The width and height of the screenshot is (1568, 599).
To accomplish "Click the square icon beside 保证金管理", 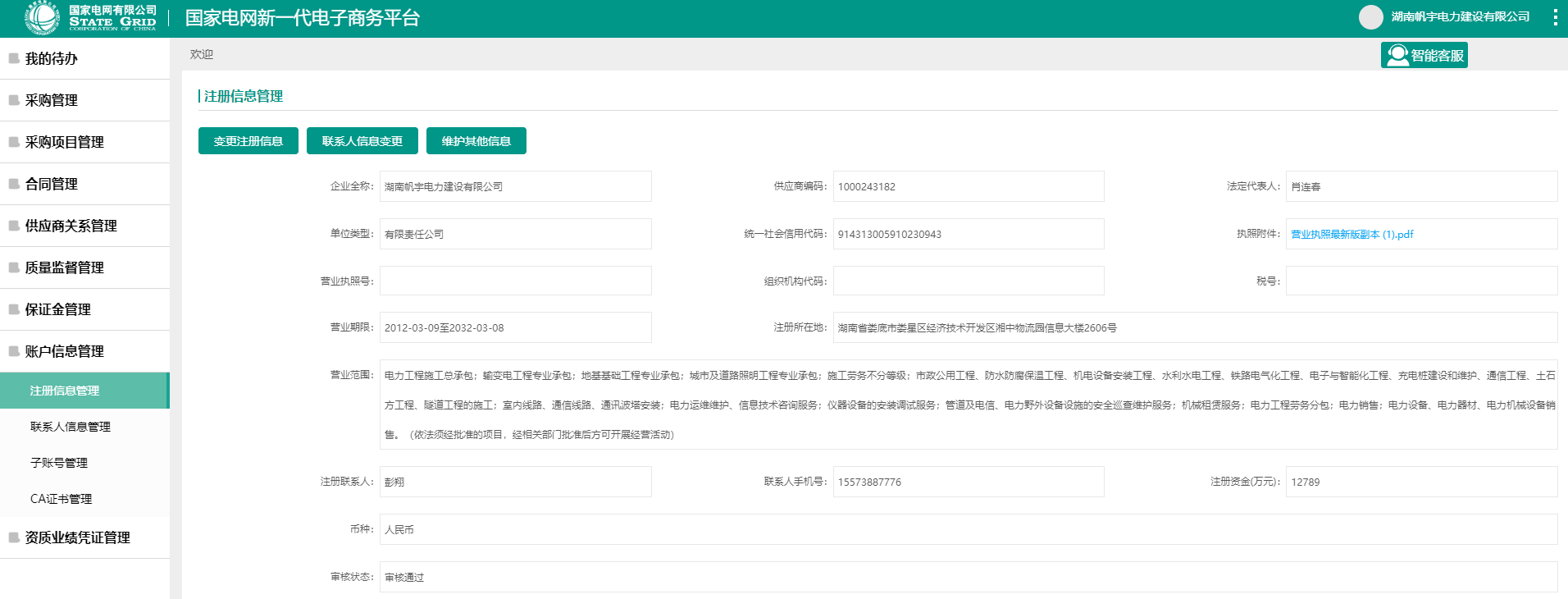I will pyautogui.click(x=14, y=309).
